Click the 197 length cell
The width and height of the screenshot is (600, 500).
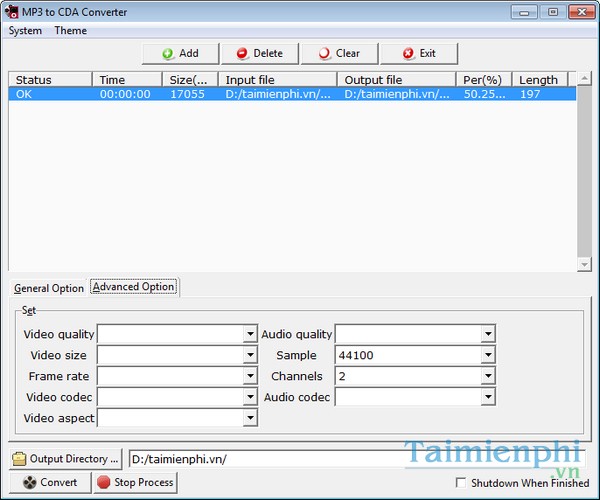click(530, 94)
